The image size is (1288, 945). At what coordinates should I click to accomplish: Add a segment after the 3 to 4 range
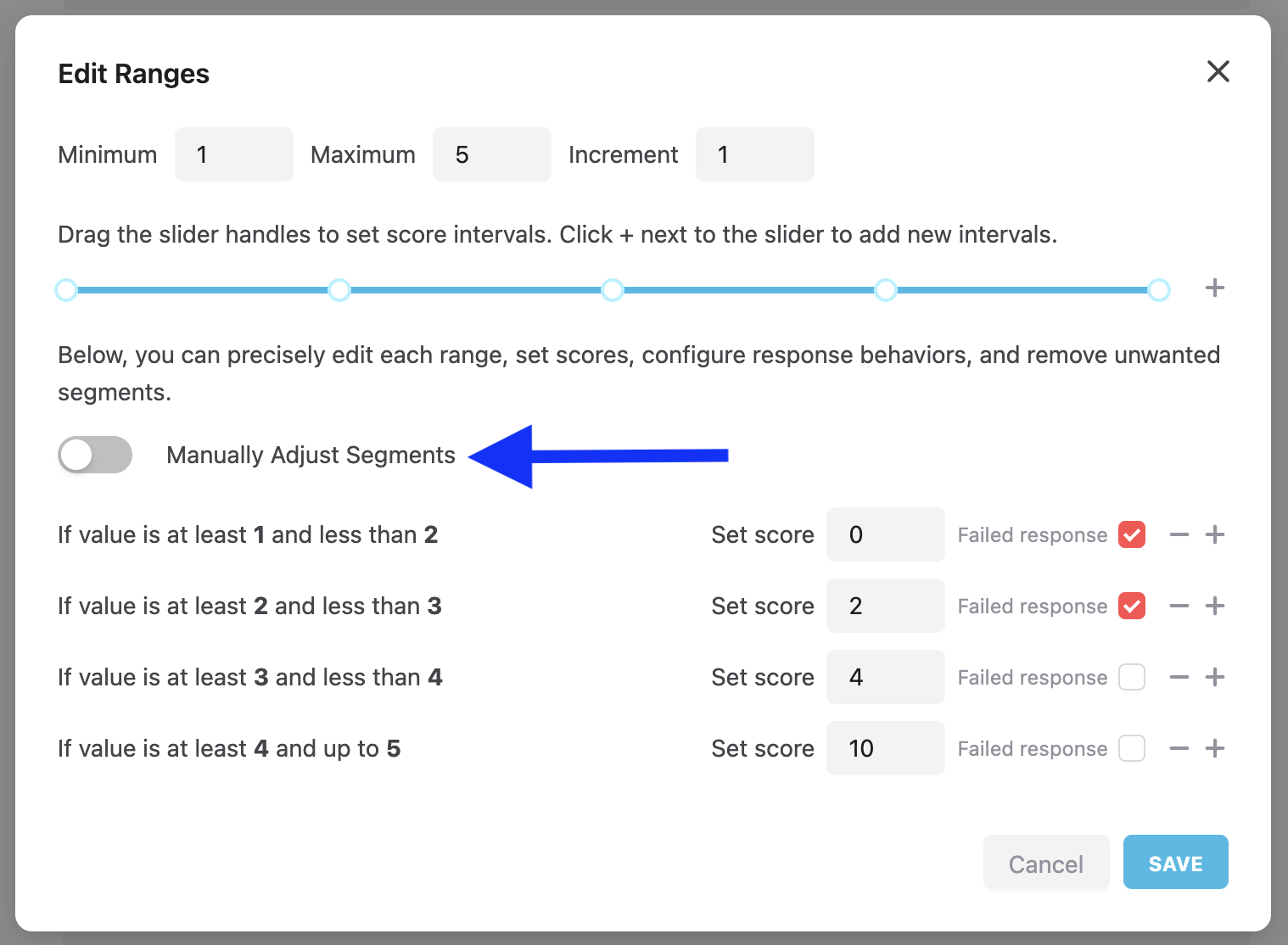click(1214, 678)
